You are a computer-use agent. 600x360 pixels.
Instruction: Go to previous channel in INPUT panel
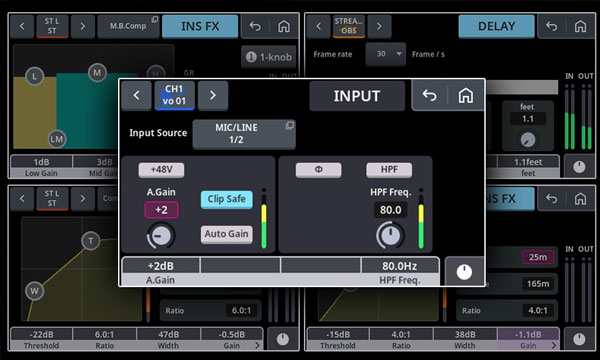[137, 95]
